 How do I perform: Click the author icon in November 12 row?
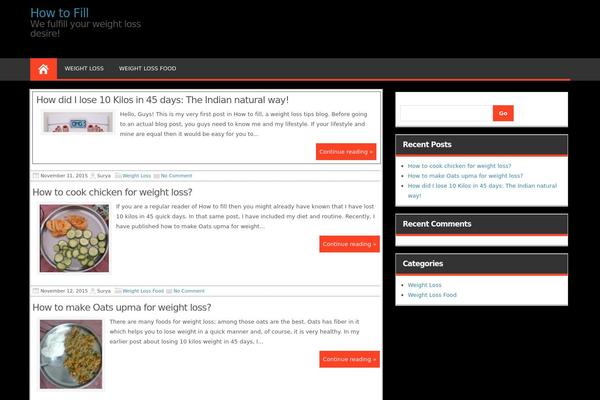click(93, 291)
